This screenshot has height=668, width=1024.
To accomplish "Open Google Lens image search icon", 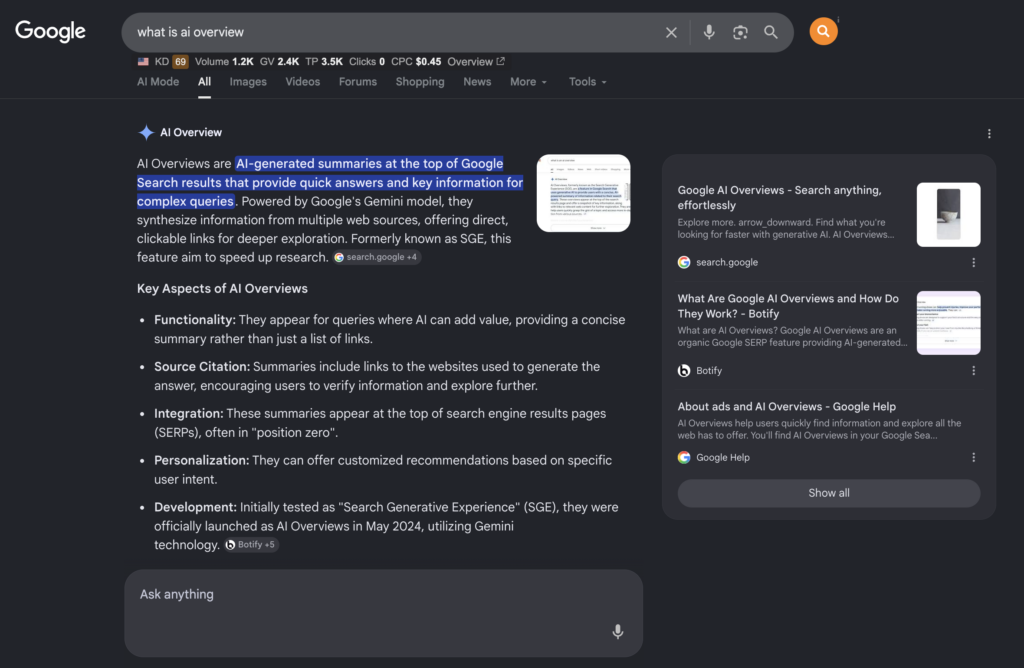I will [x=740, y=32].
